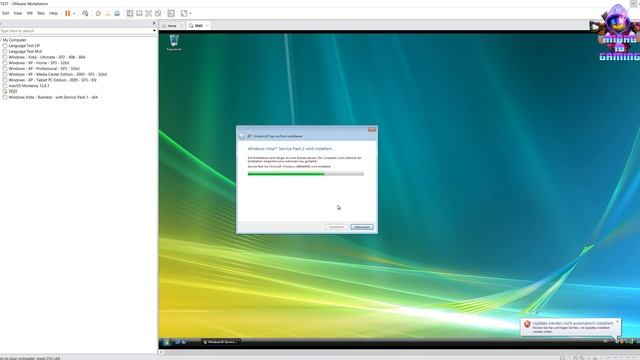Screen dimensions: 640x360
Task: Open the Tabs menu
Action: point(41,13)
